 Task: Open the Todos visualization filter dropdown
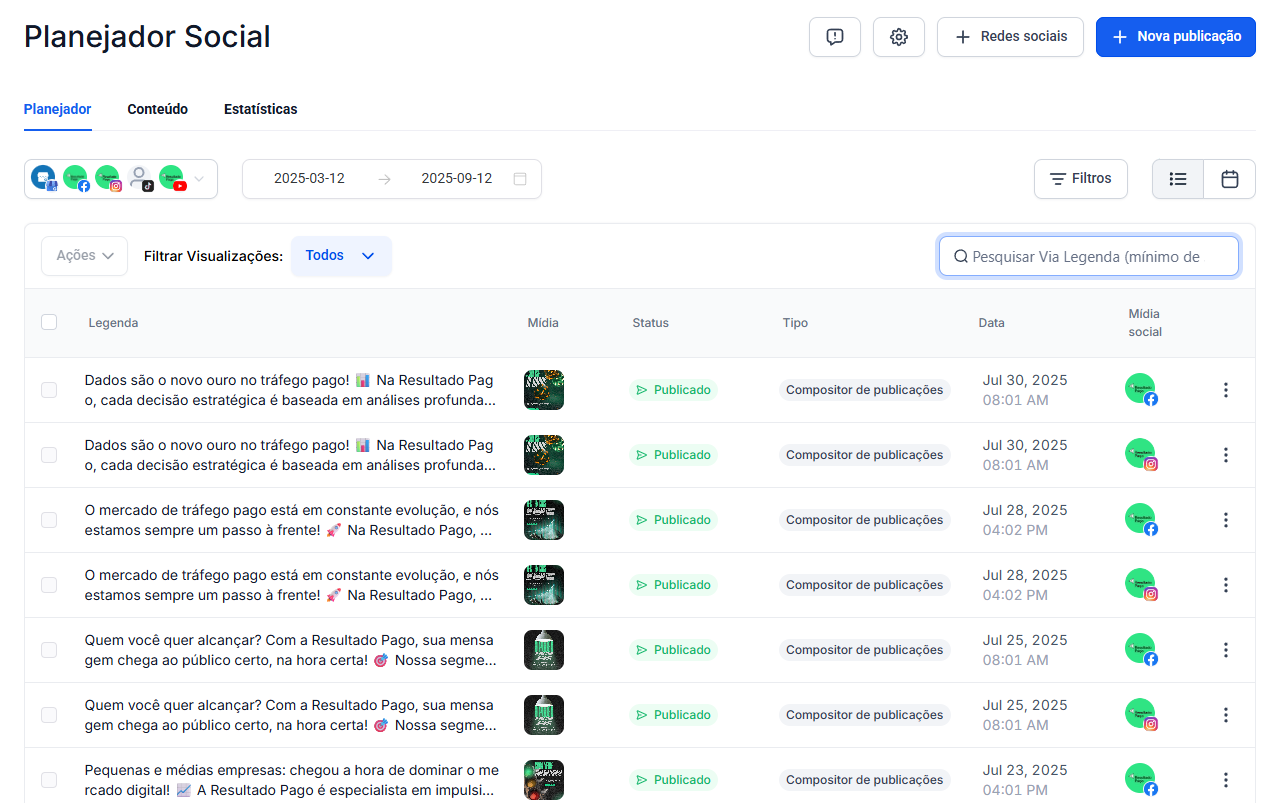pos(341,256)
